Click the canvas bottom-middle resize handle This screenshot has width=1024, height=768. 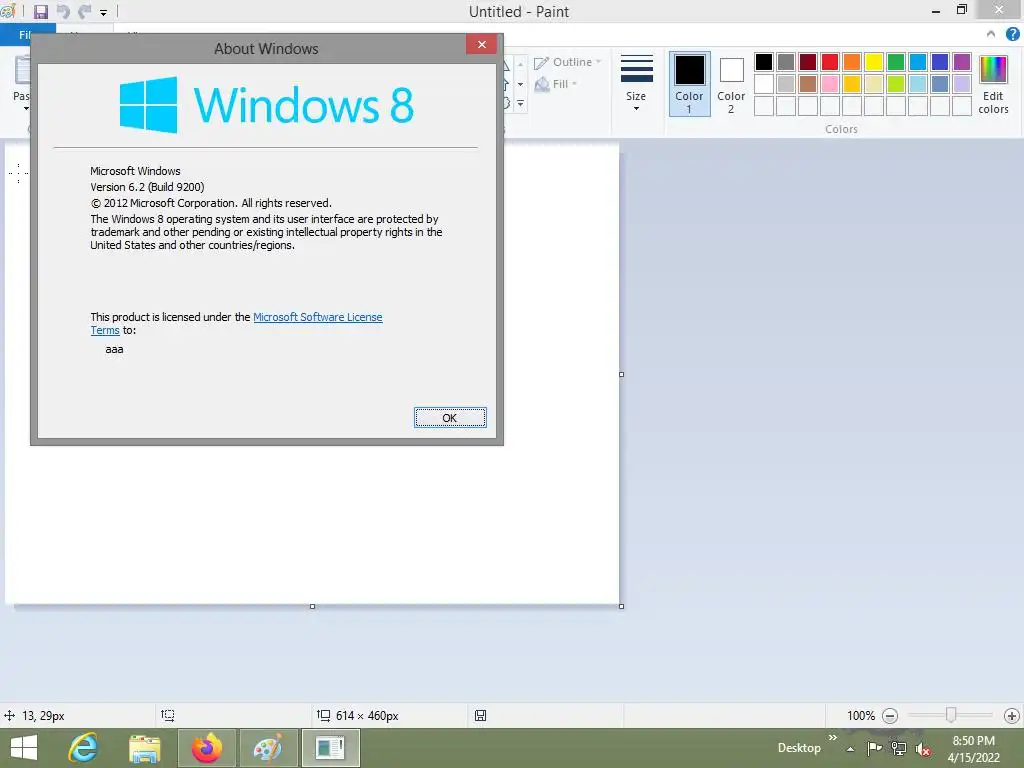click(312, 607)
